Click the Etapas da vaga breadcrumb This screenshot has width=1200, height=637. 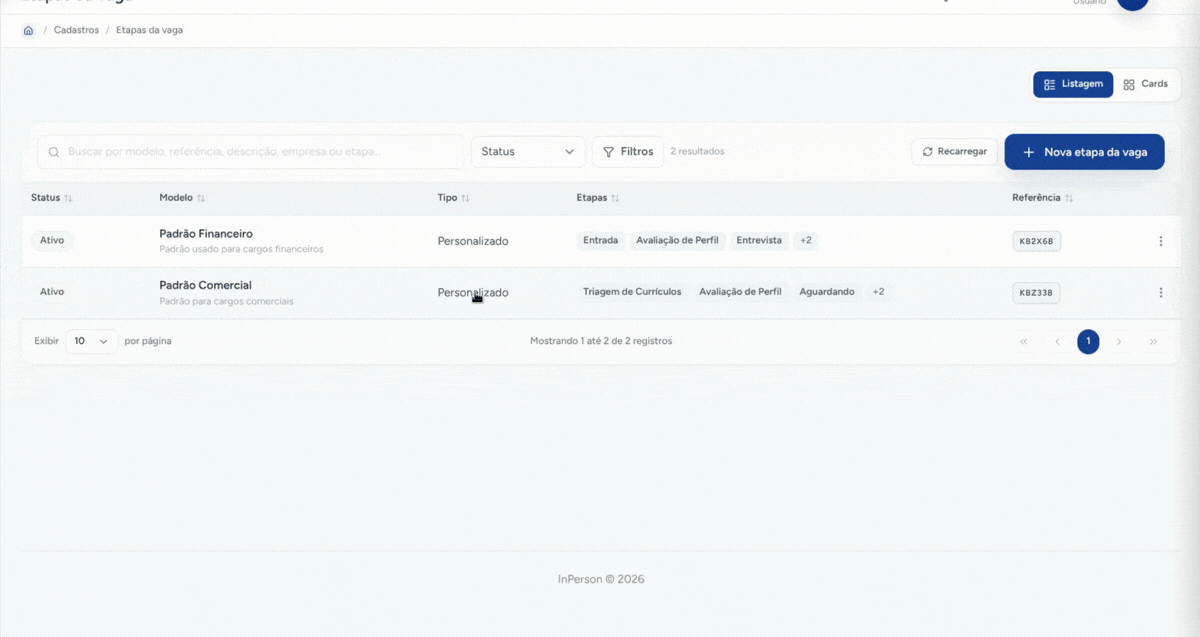point(149,30)
